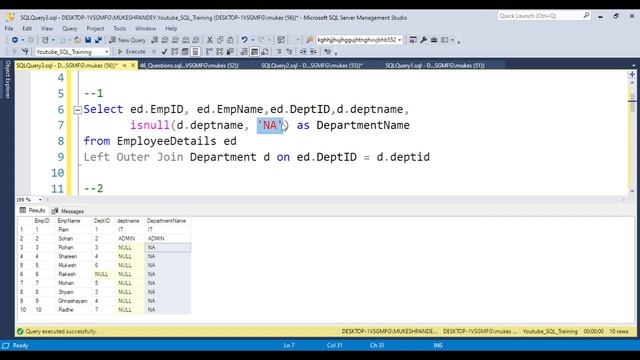Click the Increase Indent icon
Viewport: 640px width, 360px height.
(313, 52)
